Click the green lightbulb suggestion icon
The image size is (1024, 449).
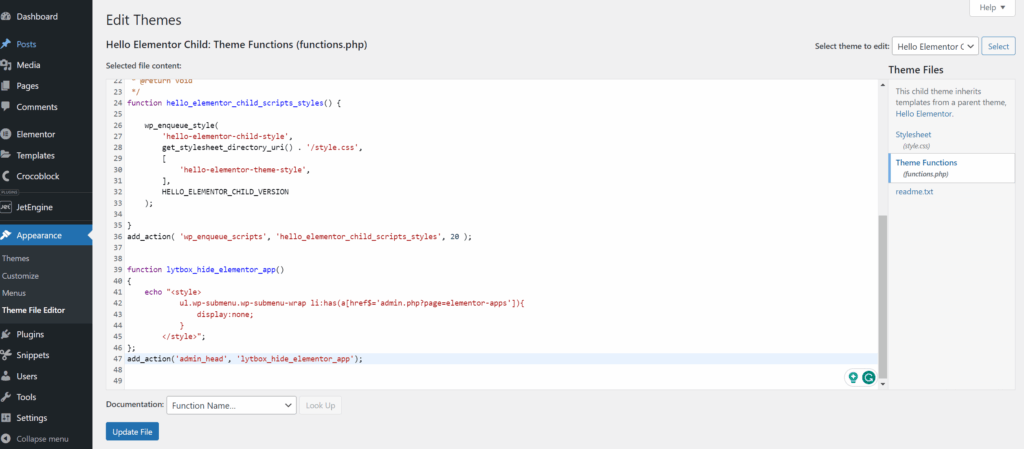pyautogui.click(x=852, y=377)
